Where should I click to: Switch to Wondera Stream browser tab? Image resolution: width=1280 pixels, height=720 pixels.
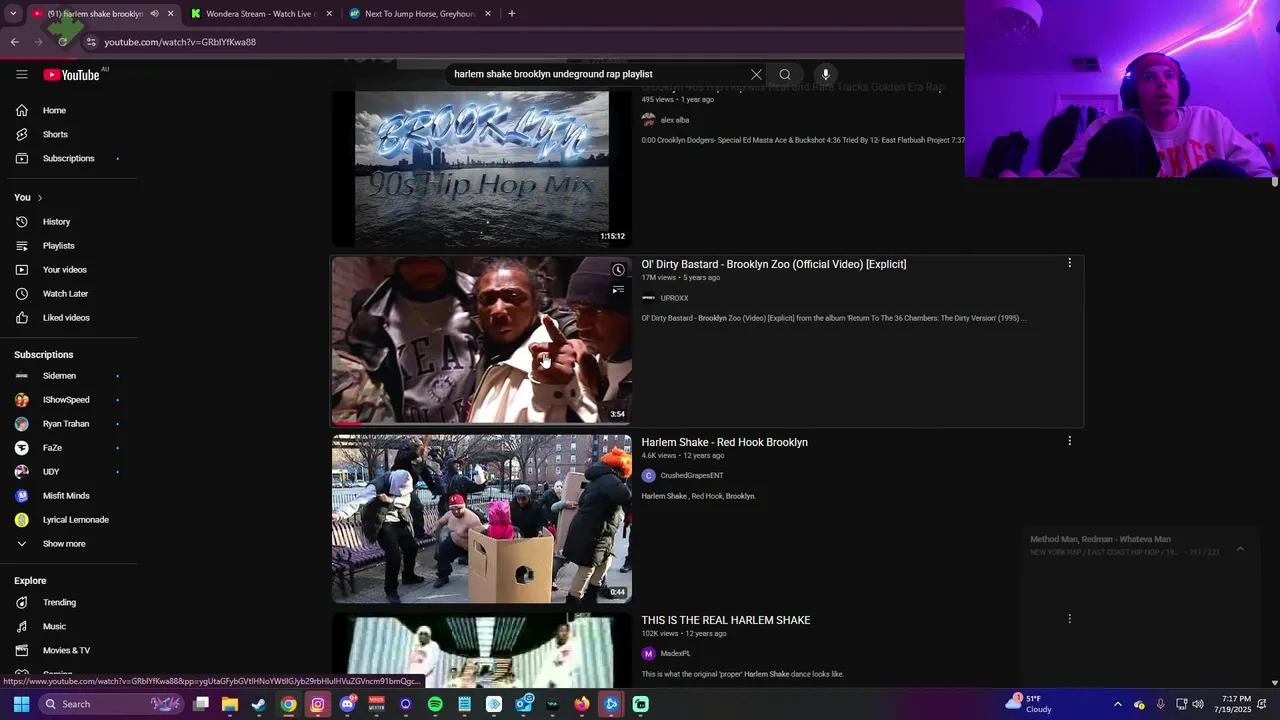click(x=259, y=14)
